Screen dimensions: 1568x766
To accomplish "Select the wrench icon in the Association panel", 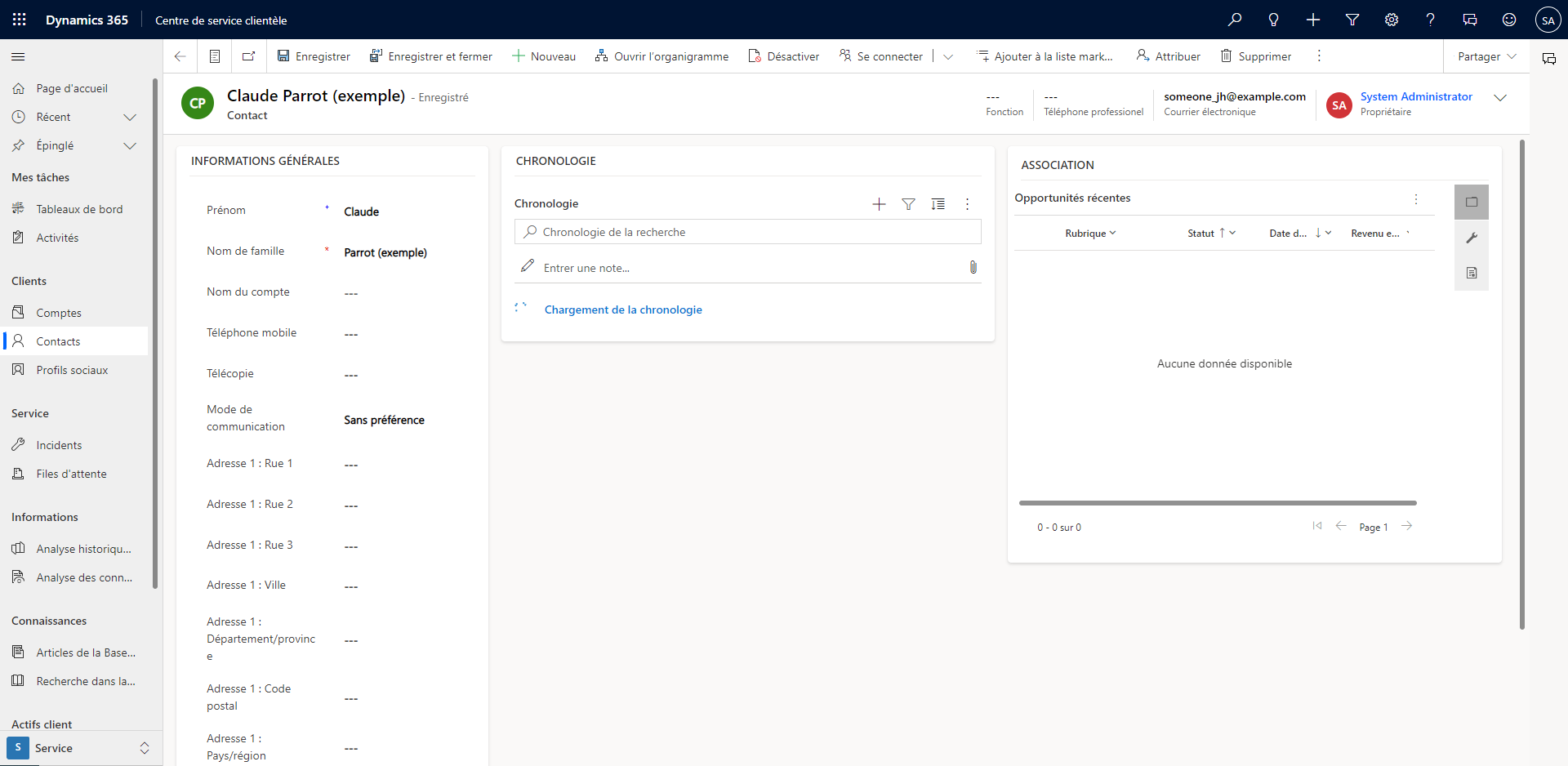I will 1472,238.
